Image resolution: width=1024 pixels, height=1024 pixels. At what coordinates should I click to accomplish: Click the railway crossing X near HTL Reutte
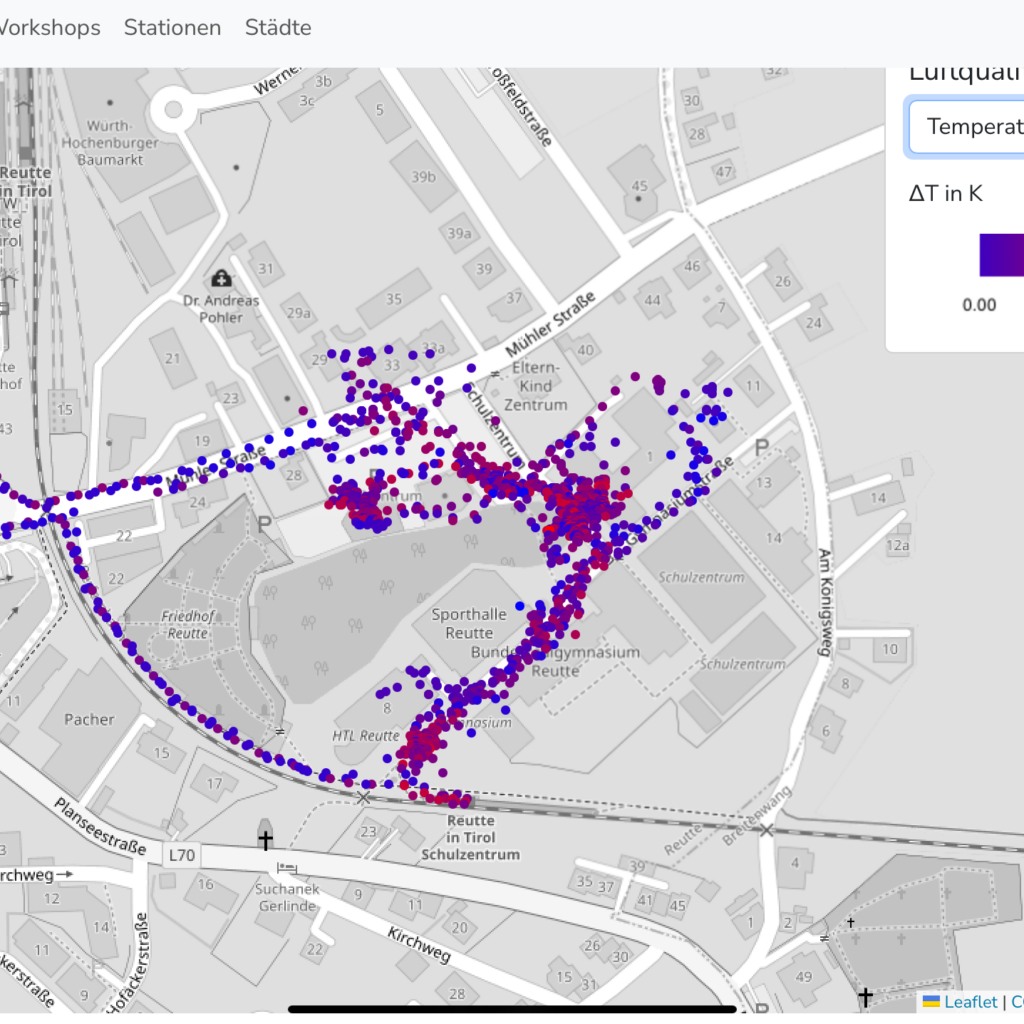click(363, 797)
